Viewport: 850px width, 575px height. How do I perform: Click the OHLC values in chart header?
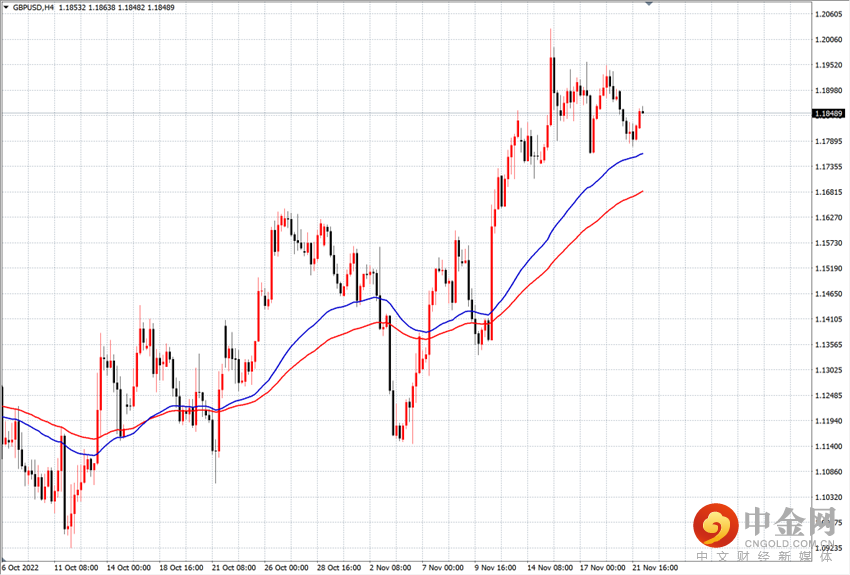pyautogui.click(x=117, y=8)
